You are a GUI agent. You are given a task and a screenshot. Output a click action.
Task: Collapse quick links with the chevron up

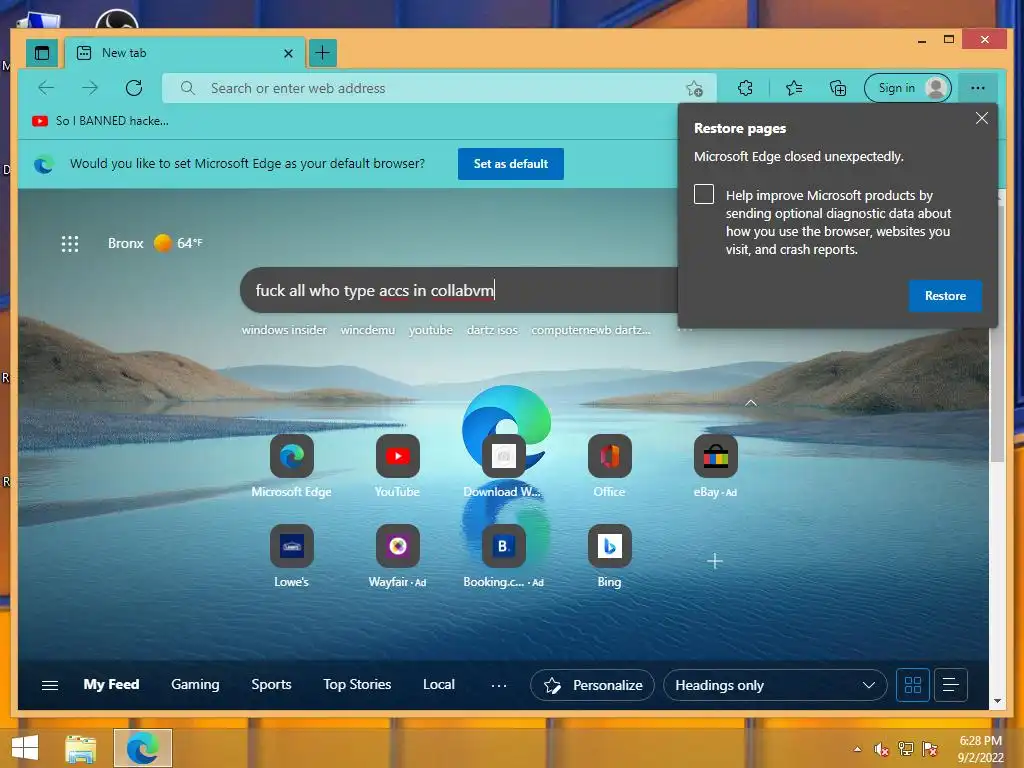(751, 403)
